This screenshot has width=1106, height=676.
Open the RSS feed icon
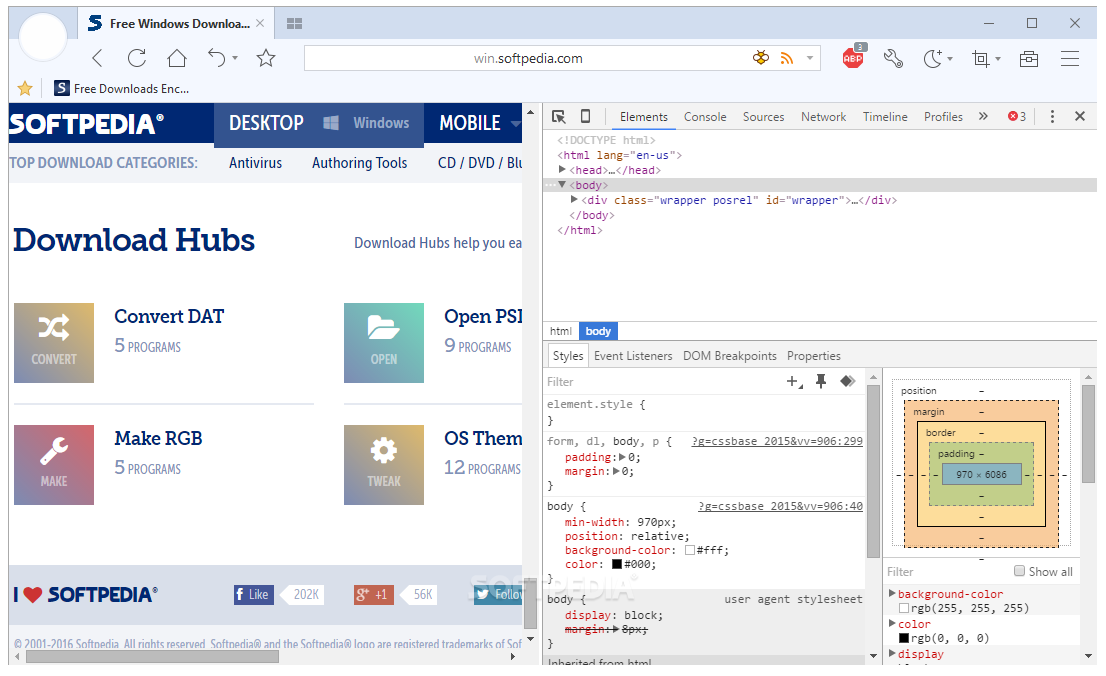[x=787, y=58]
